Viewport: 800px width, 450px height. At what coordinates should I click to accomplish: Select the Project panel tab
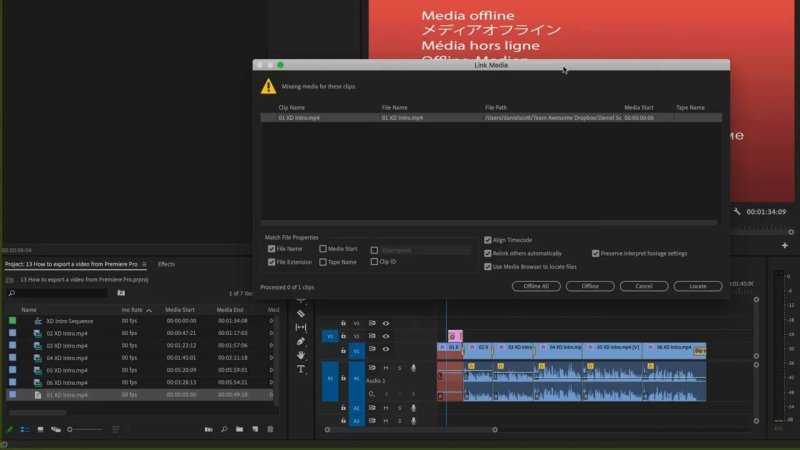(71, 264)
